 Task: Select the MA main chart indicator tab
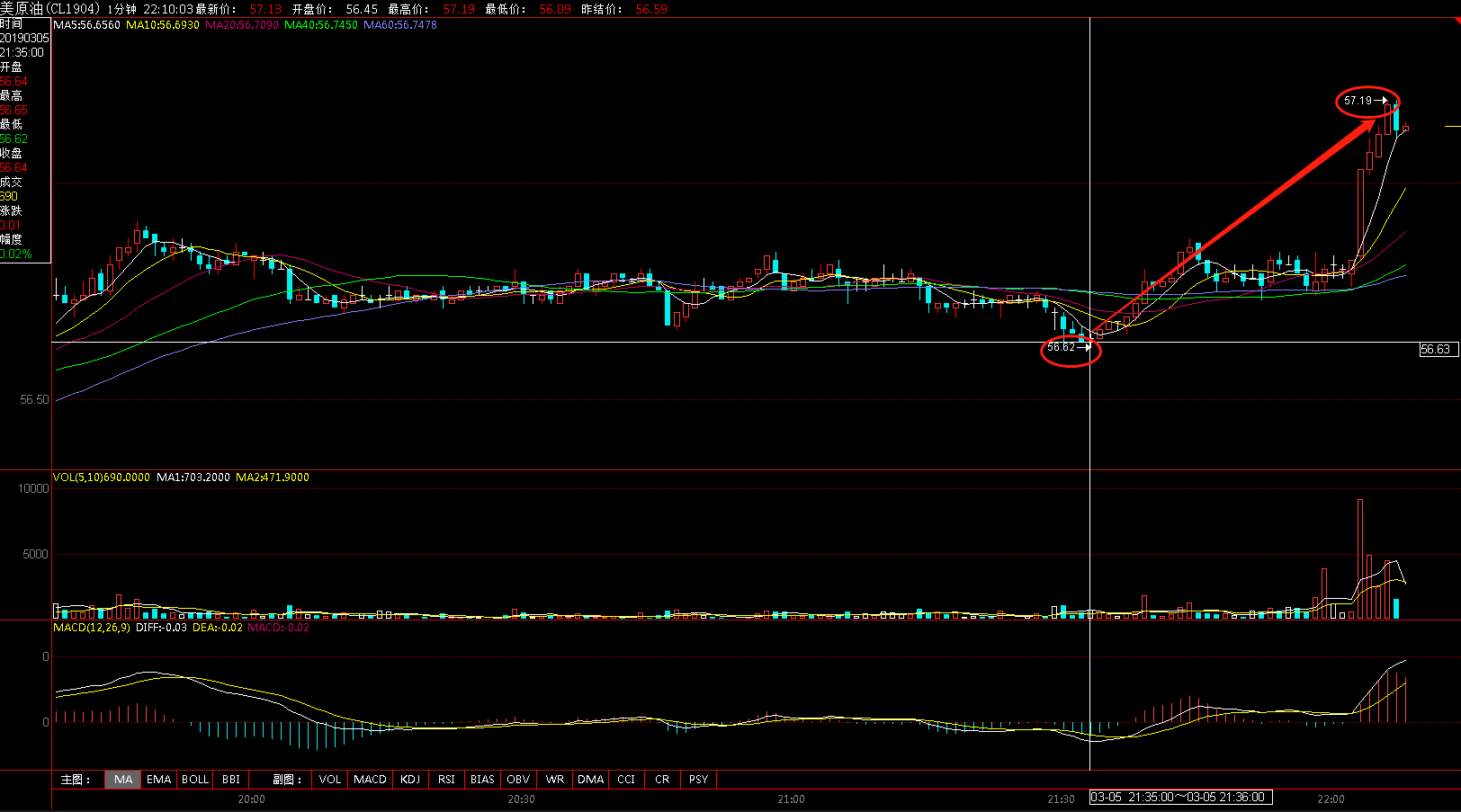coord(123,780)
